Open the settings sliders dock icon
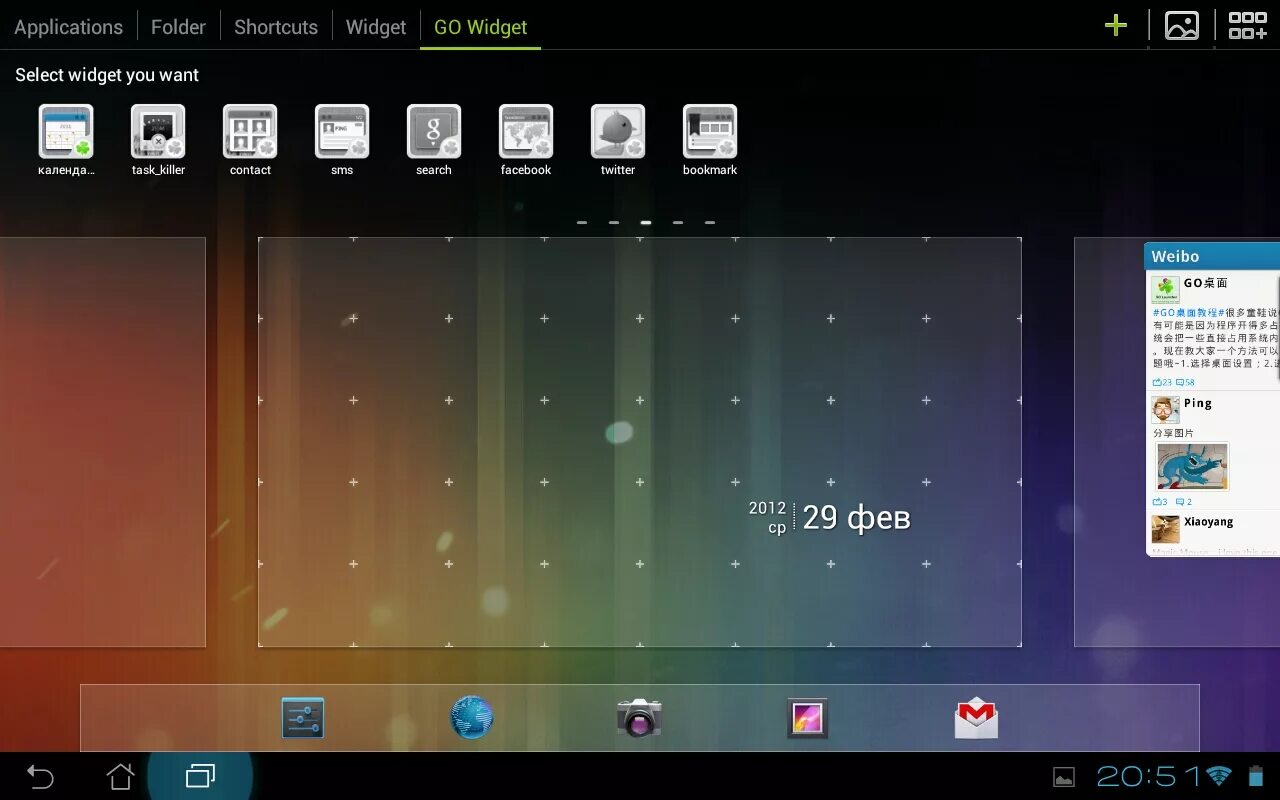This screenshot has height=800, width=1280. (303, 718)
